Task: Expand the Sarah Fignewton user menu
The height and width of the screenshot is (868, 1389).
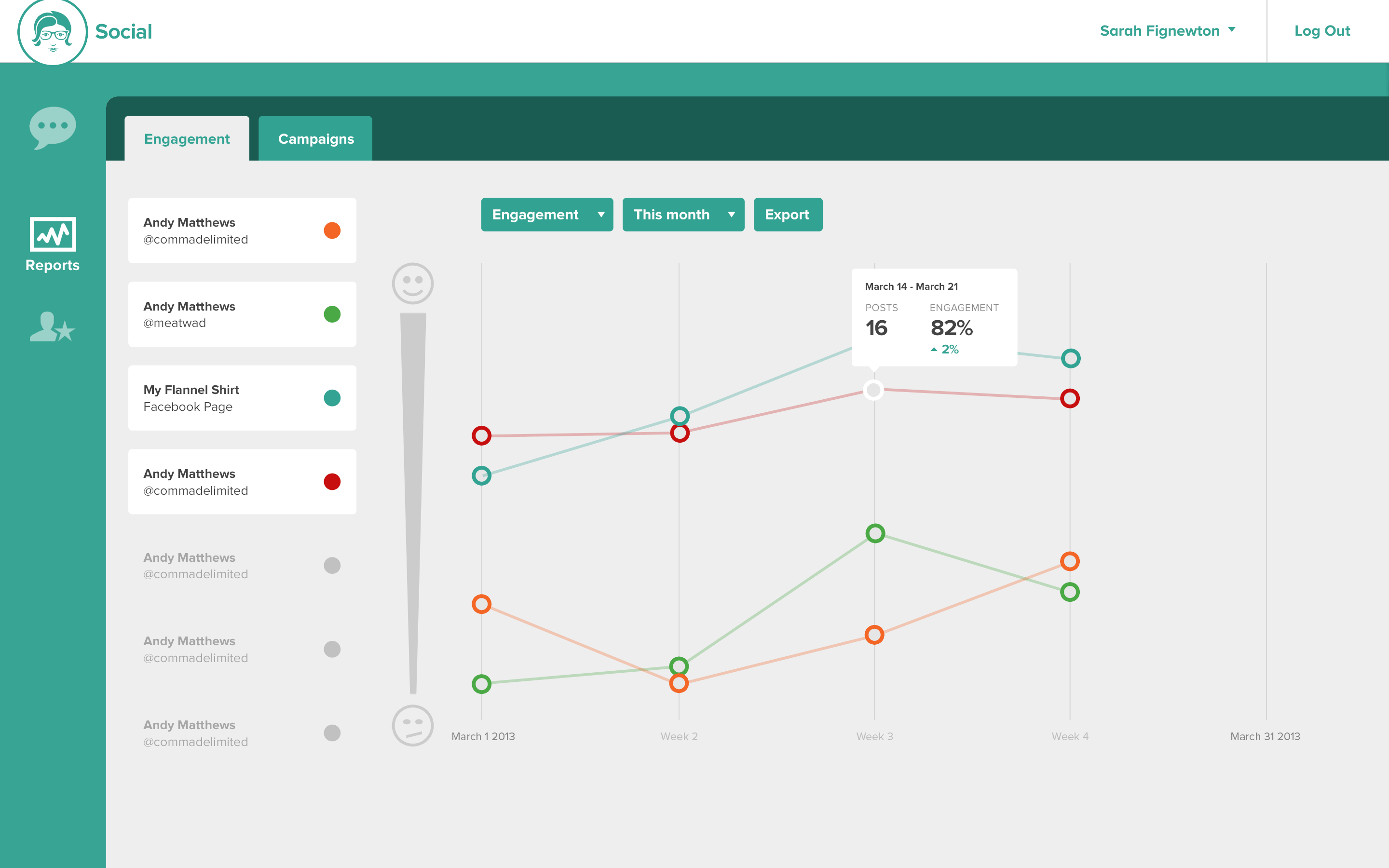Action: (1167, 31)
